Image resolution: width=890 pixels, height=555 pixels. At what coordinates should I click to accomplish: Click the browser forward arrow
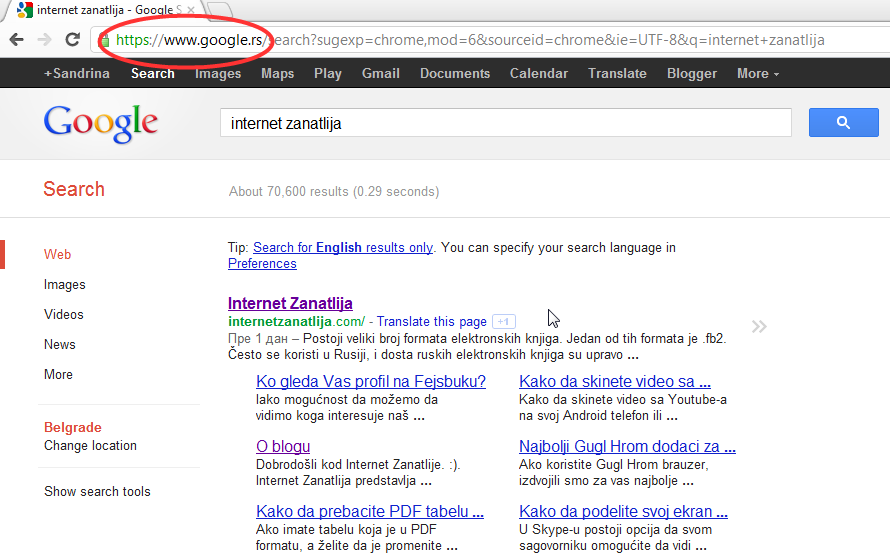click(44, 40)
